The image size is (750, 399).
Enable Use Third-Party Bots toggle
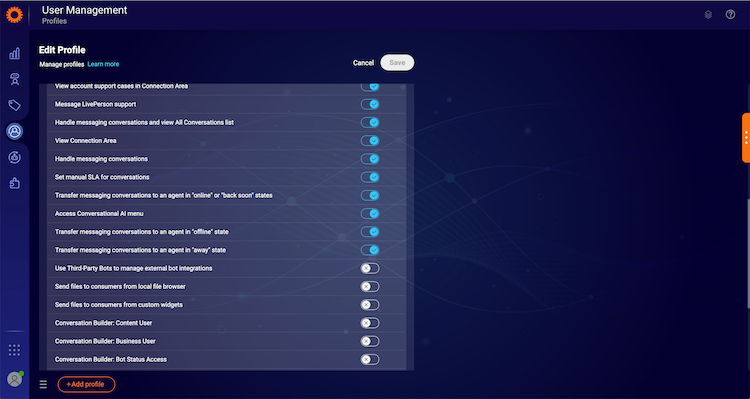(x=370, y=268)
